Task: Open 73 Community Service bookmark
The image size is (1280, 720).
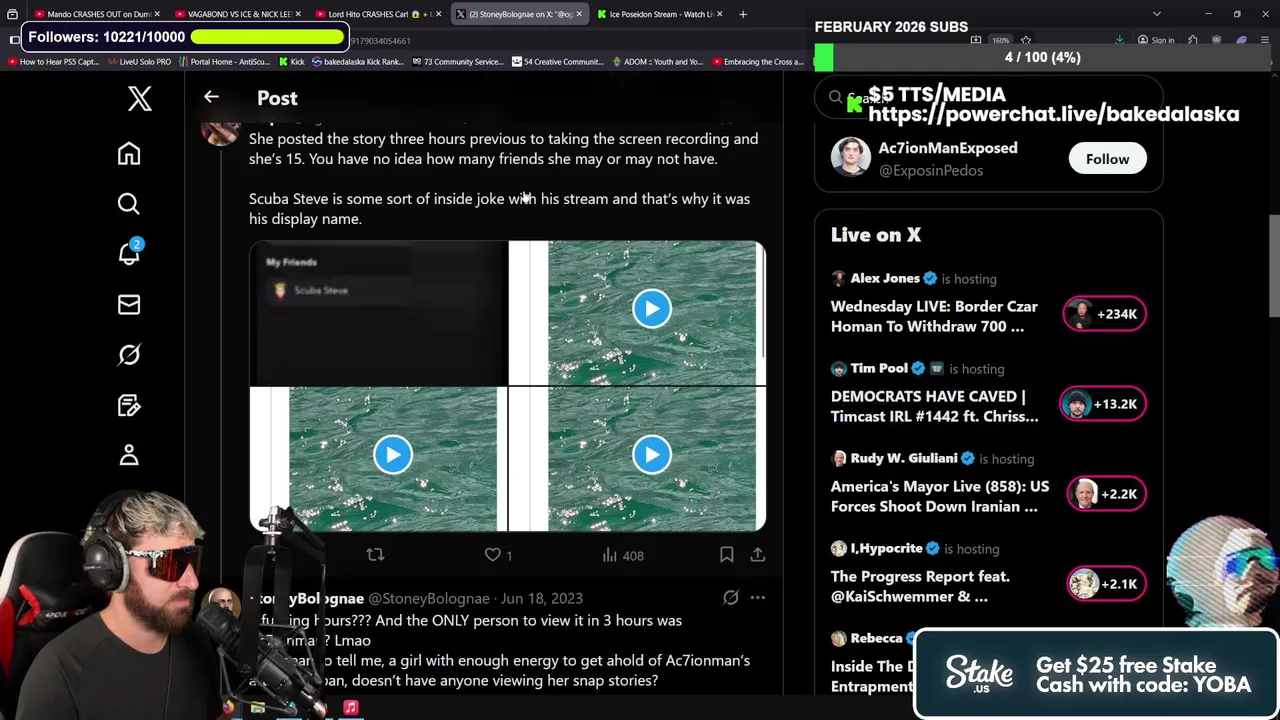Action: tap(457, 62)
